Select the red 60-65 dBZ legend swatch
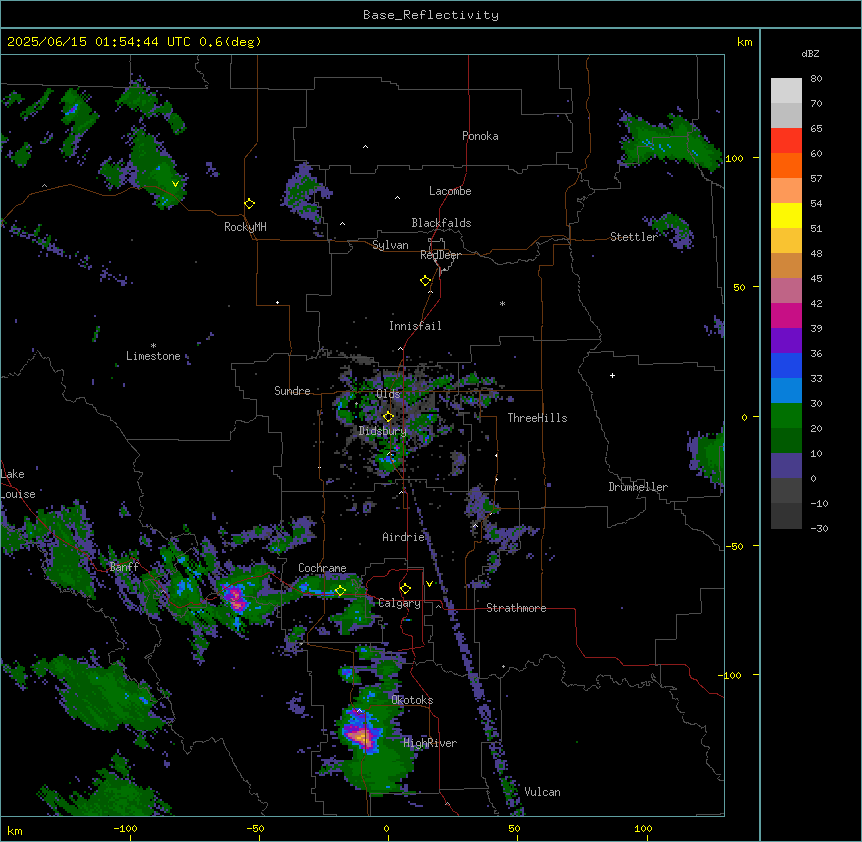The image size is (862, 842). coord(786,140)
